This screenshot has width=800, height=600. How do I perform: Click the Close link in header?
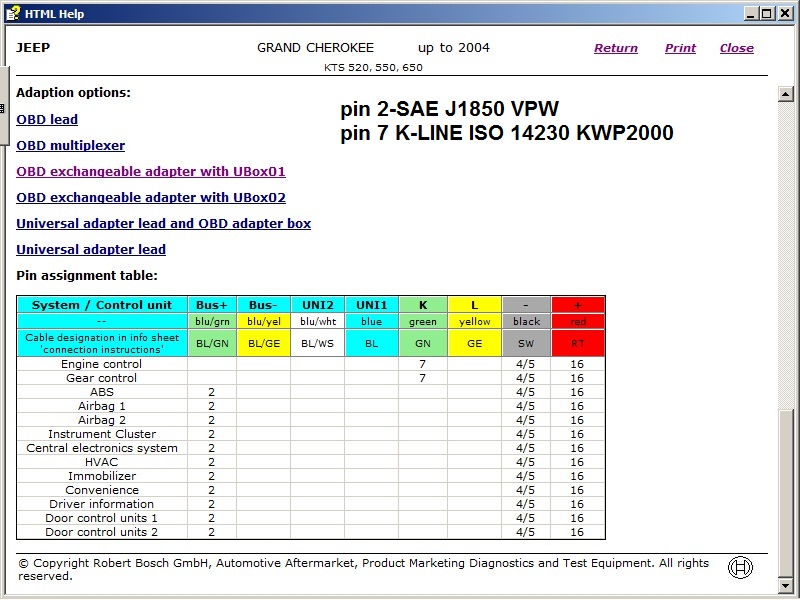pyautogui.click(x=736, y=48)
